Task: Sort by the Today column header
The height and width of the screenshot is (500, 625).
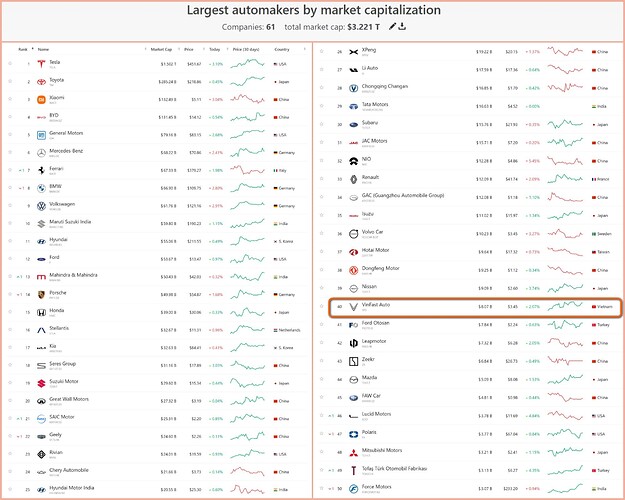Action: [x=214, y=47]
